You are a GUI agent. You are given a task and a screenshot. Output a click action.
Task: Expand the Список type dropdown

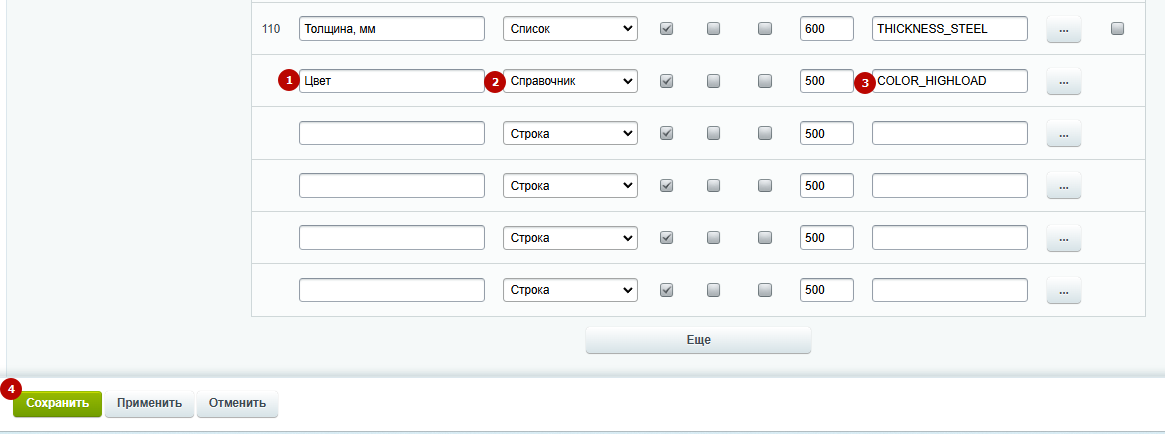point(570,29)
